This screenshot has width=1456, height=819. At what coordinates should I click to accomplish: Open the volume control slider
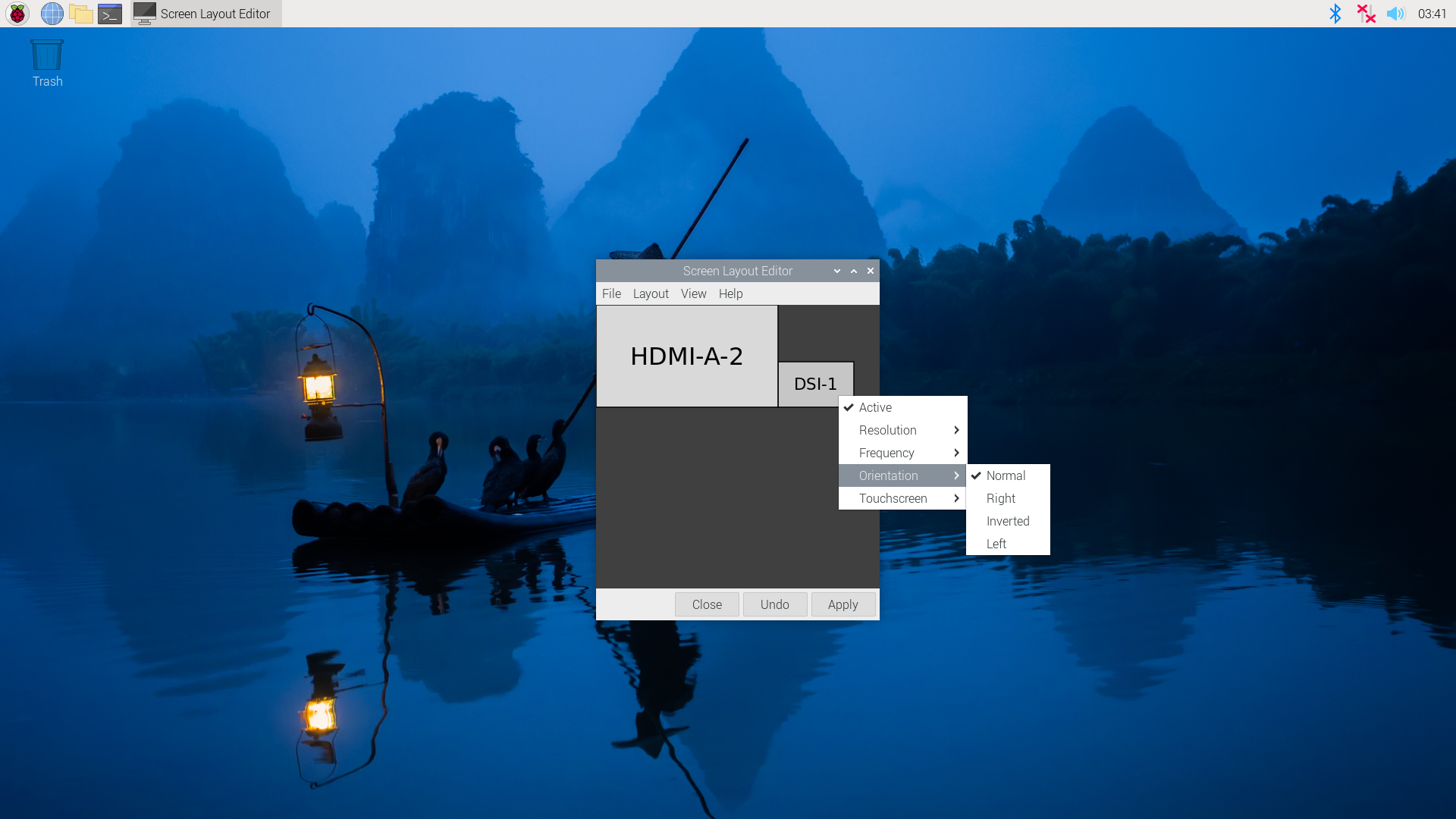tap(1398, 13)
